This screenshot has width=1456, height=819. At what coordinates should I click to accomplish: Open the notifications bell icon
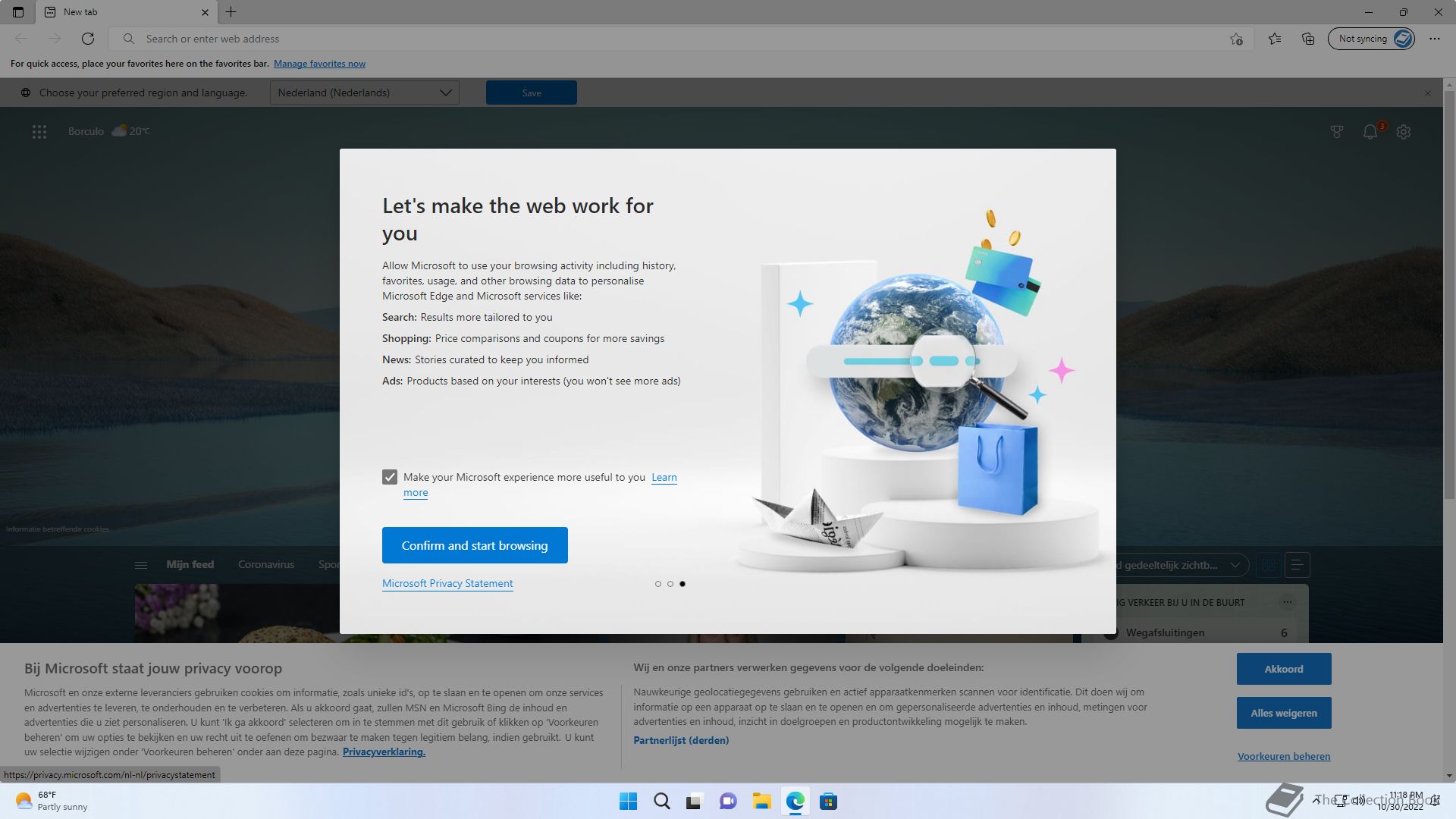click(x=1370, y=132)
